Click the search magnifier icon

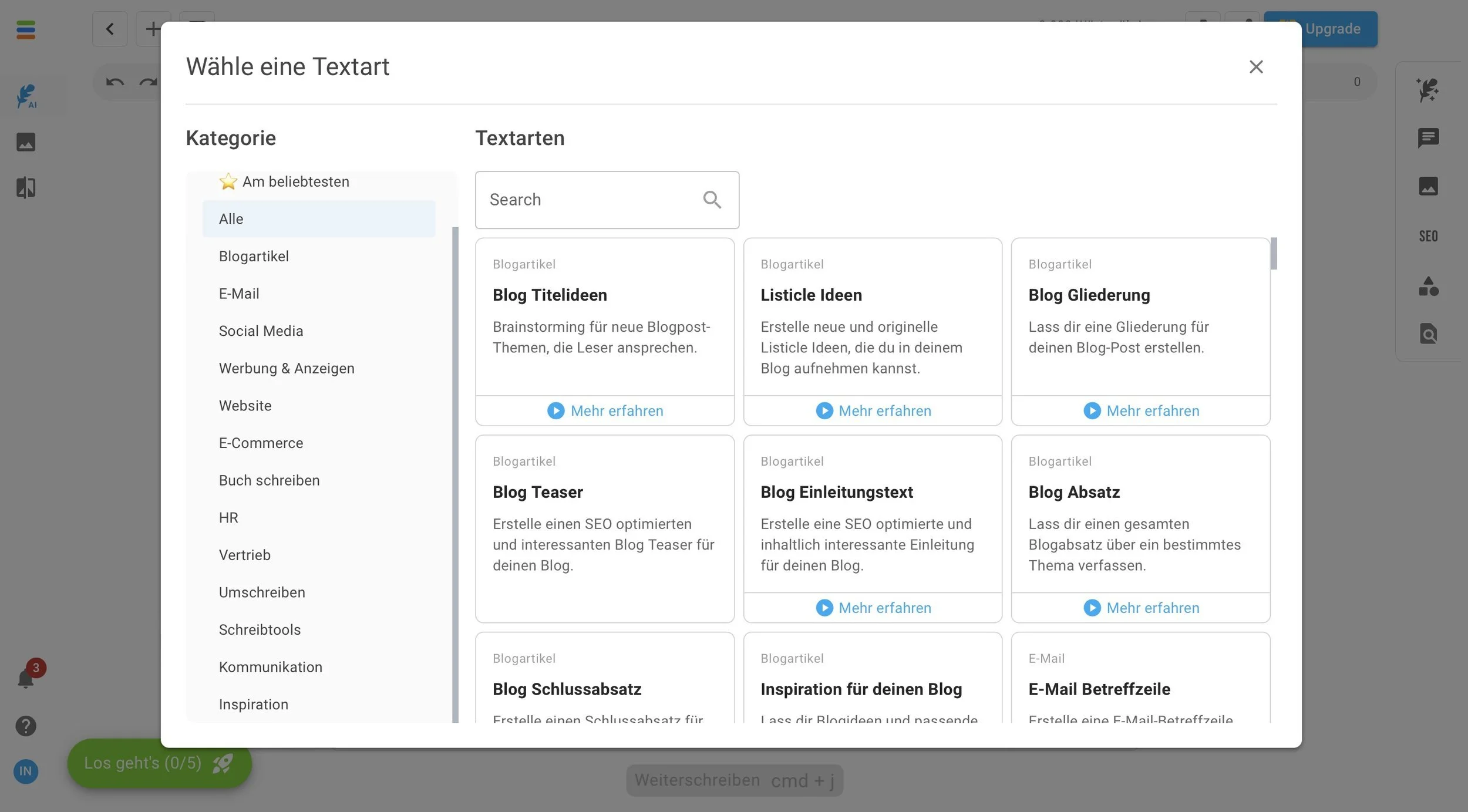pos(712,200)
